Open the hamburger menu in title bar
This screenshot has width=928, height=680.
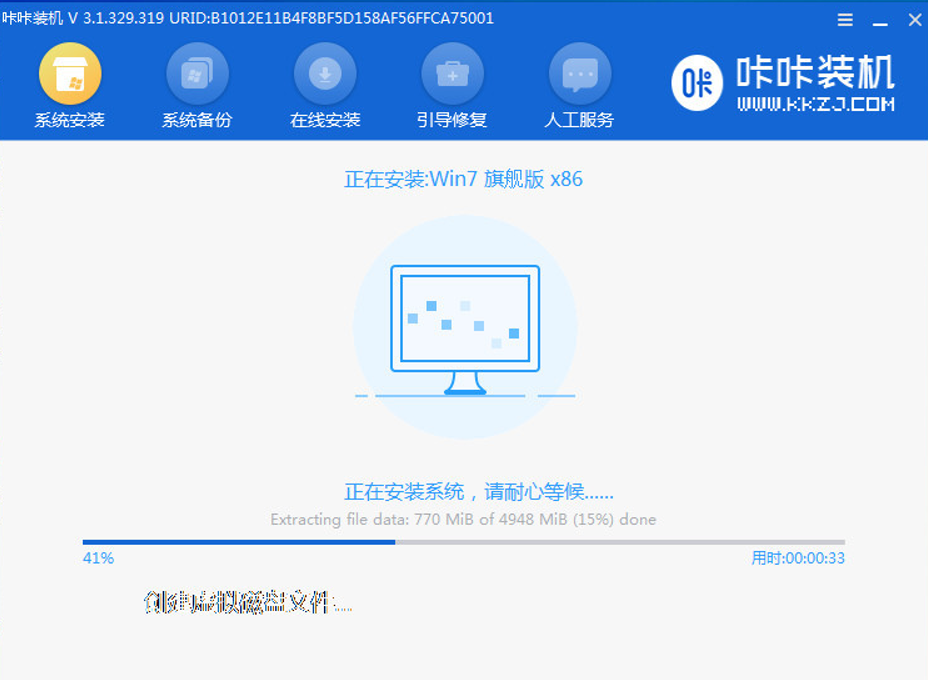pyautogui.click(x=845, y=20)
